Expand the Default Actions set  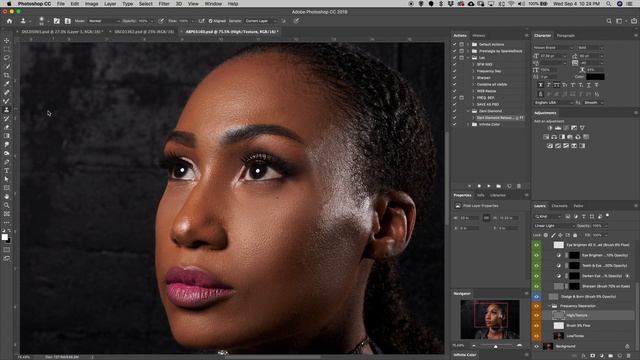click(468, 44)
